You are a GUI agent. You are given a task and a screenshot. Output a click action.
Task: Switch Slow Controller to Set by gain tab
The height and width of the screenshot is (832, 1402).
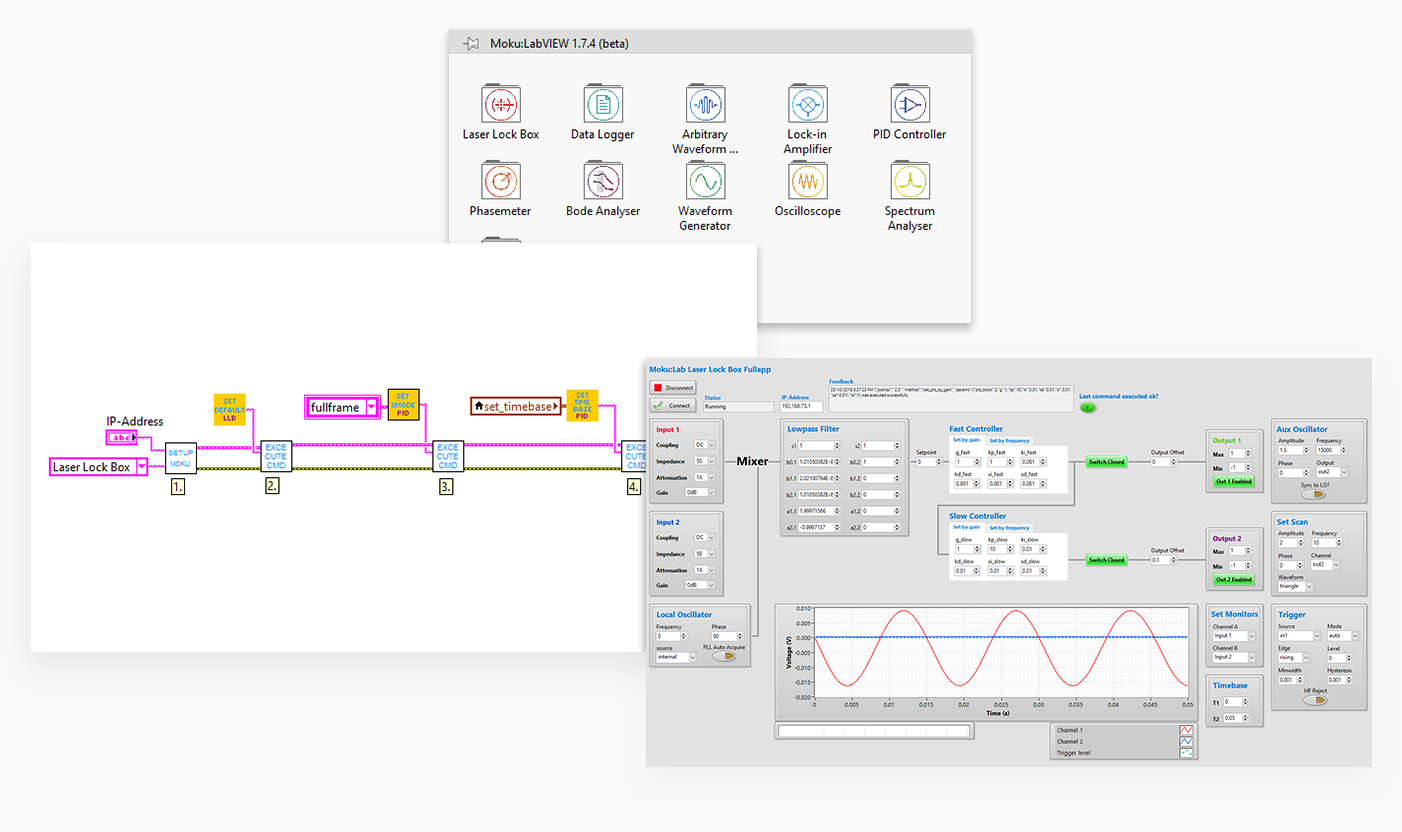[967, 526]
